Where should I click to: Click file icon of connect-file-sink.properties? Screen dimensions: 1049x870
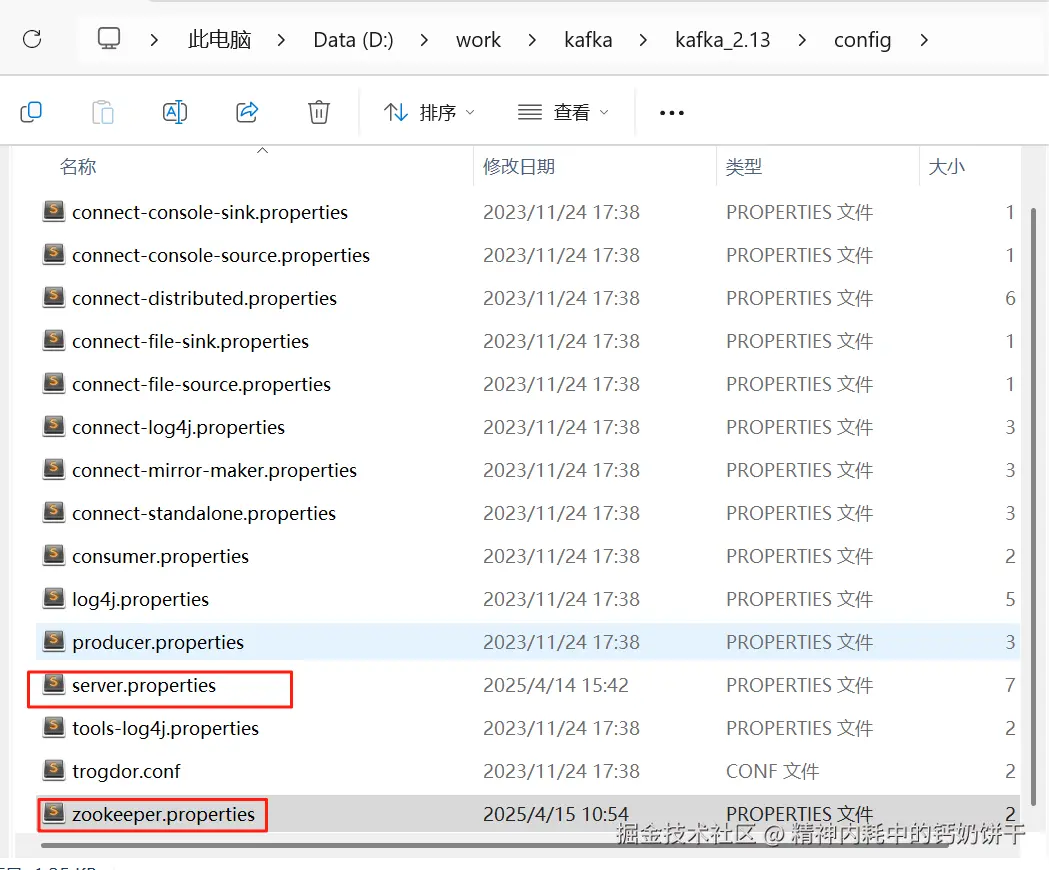point(54,340)
